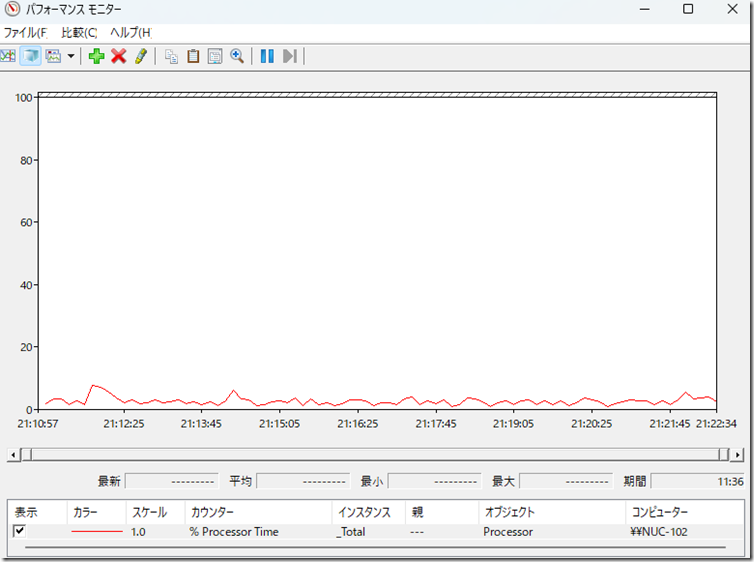This screenshot has width=754, height=562.
Task: Open the graph type dropdown arrow
Action: pos(71,56)
